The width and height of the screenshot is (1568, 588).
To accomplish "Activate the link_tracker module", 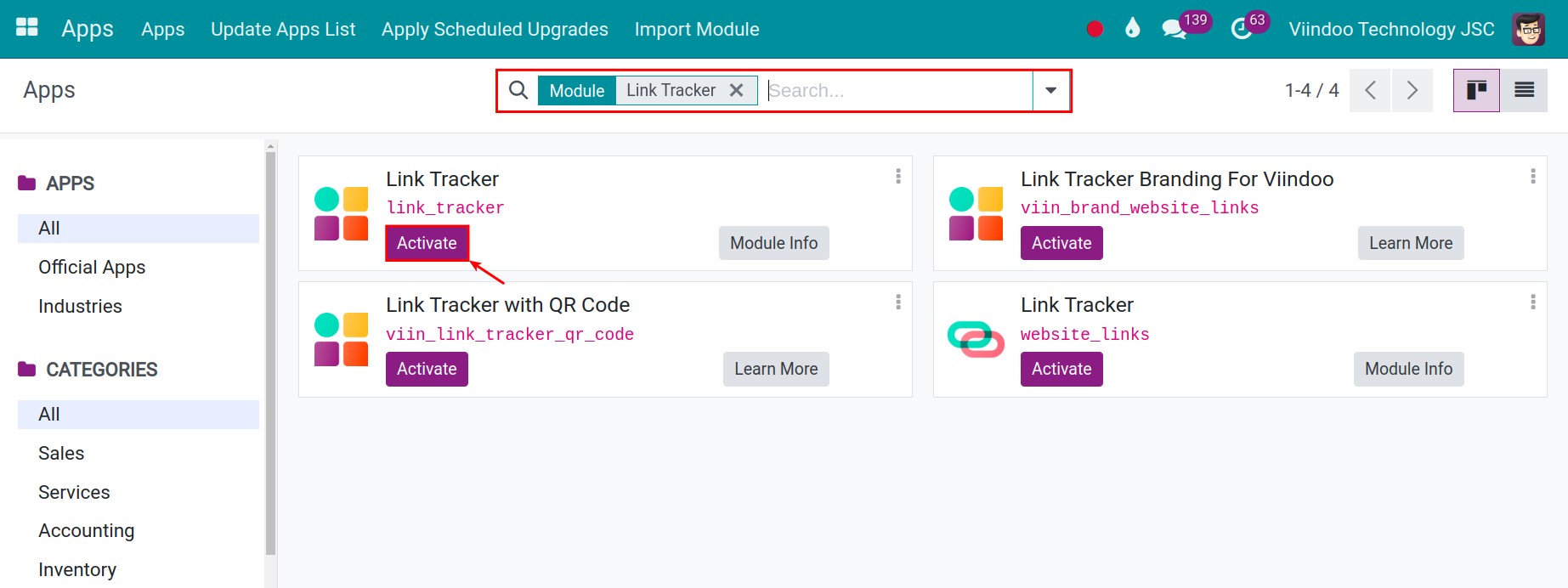I will (427, 243).
